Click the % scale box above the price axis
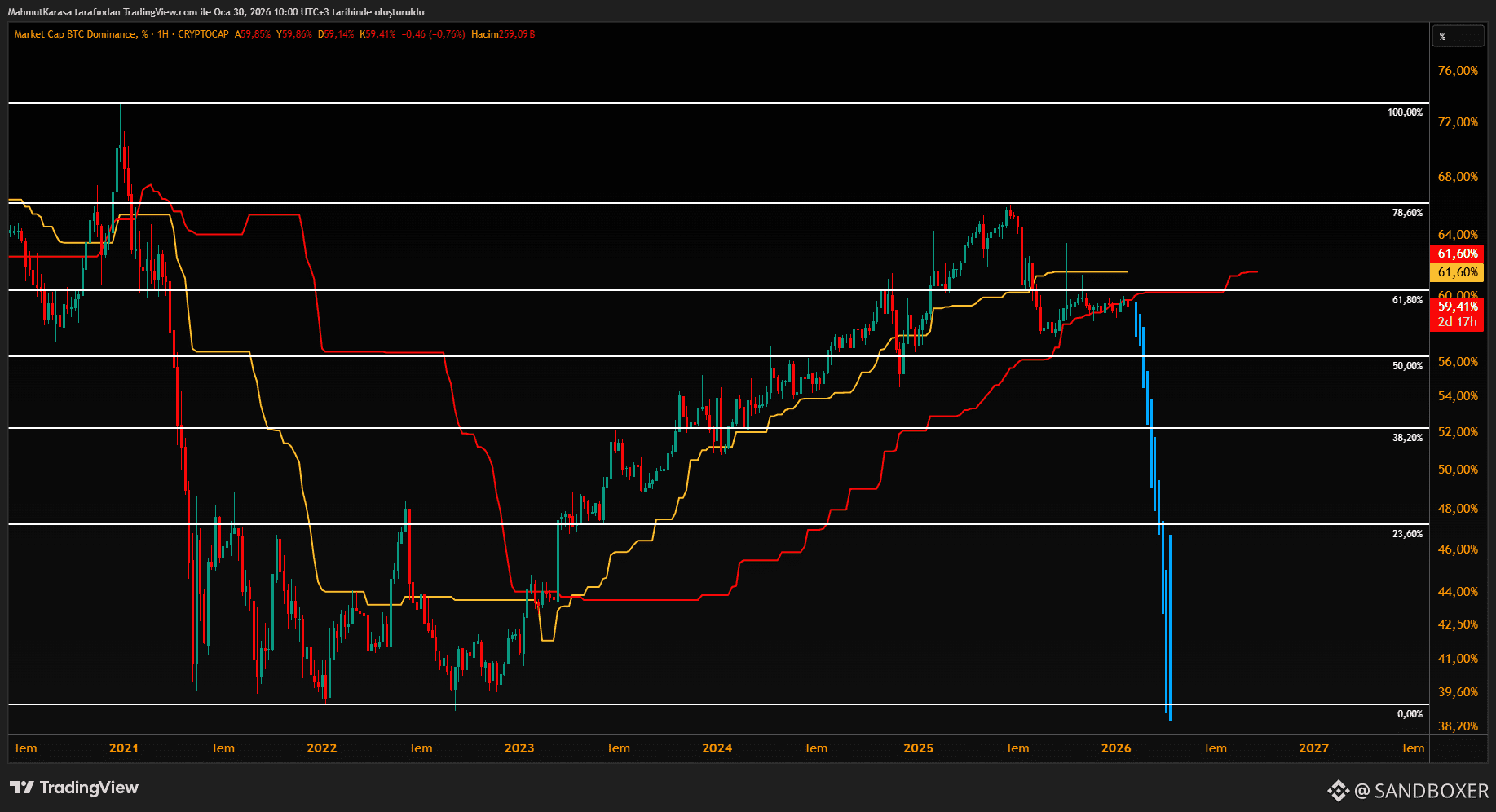1496x812 pixels. [1458, 36]
